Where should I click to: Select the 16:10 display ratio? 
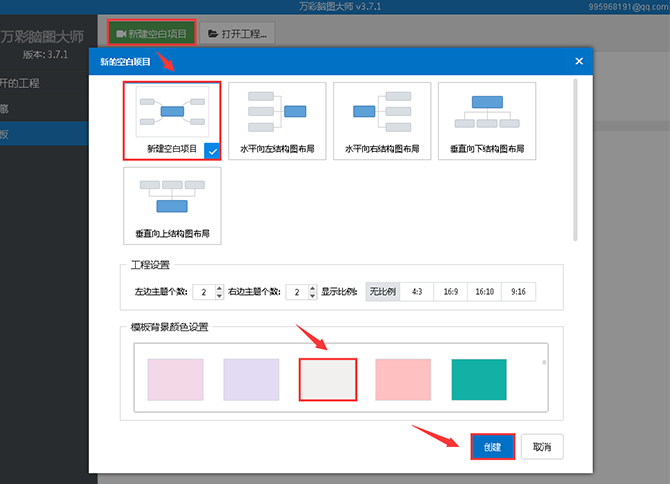click(485, 292)
